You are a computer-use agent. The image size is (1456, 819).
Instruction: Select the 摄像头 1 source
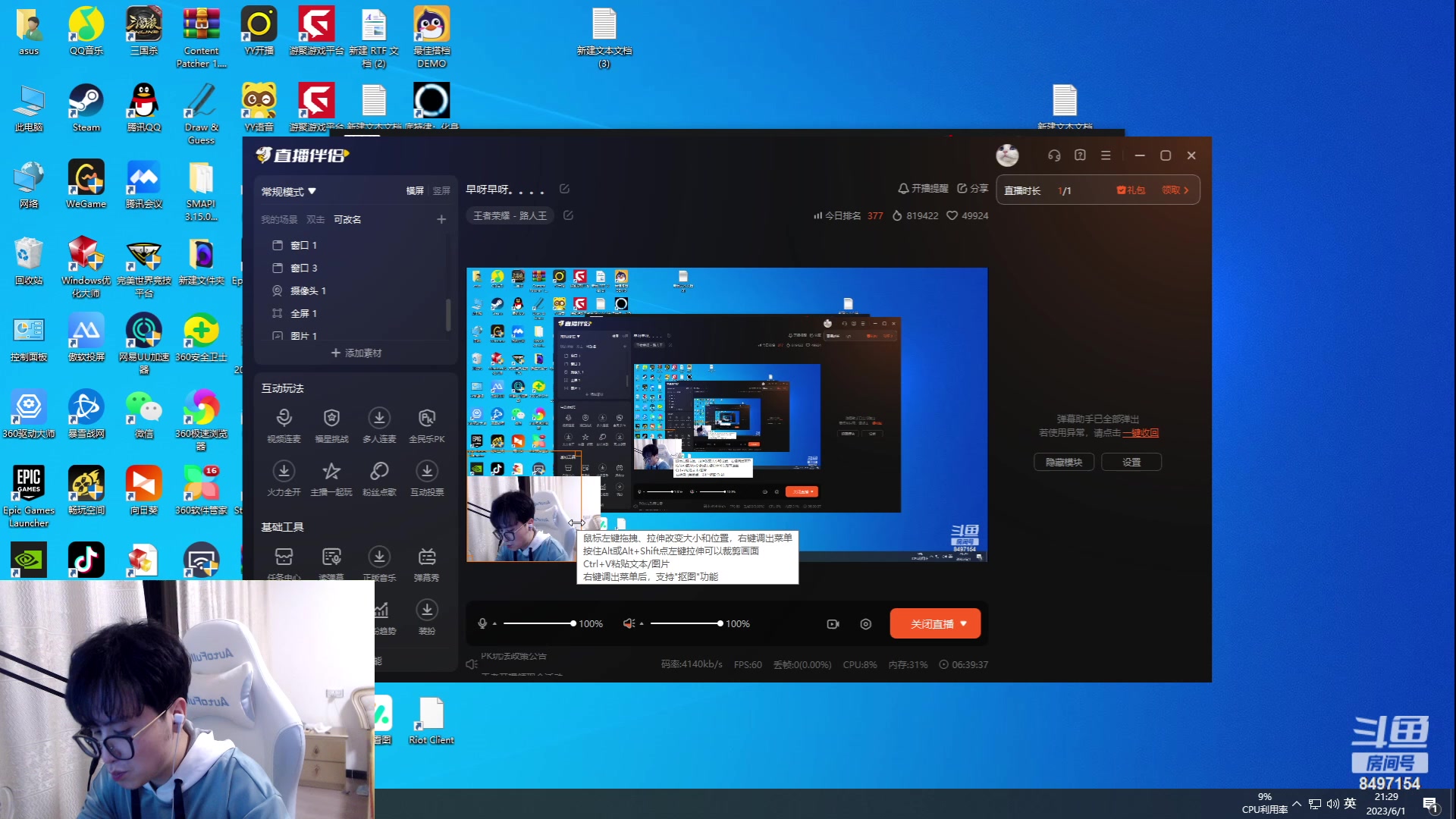pyautogui.click(x=308, y=290)
